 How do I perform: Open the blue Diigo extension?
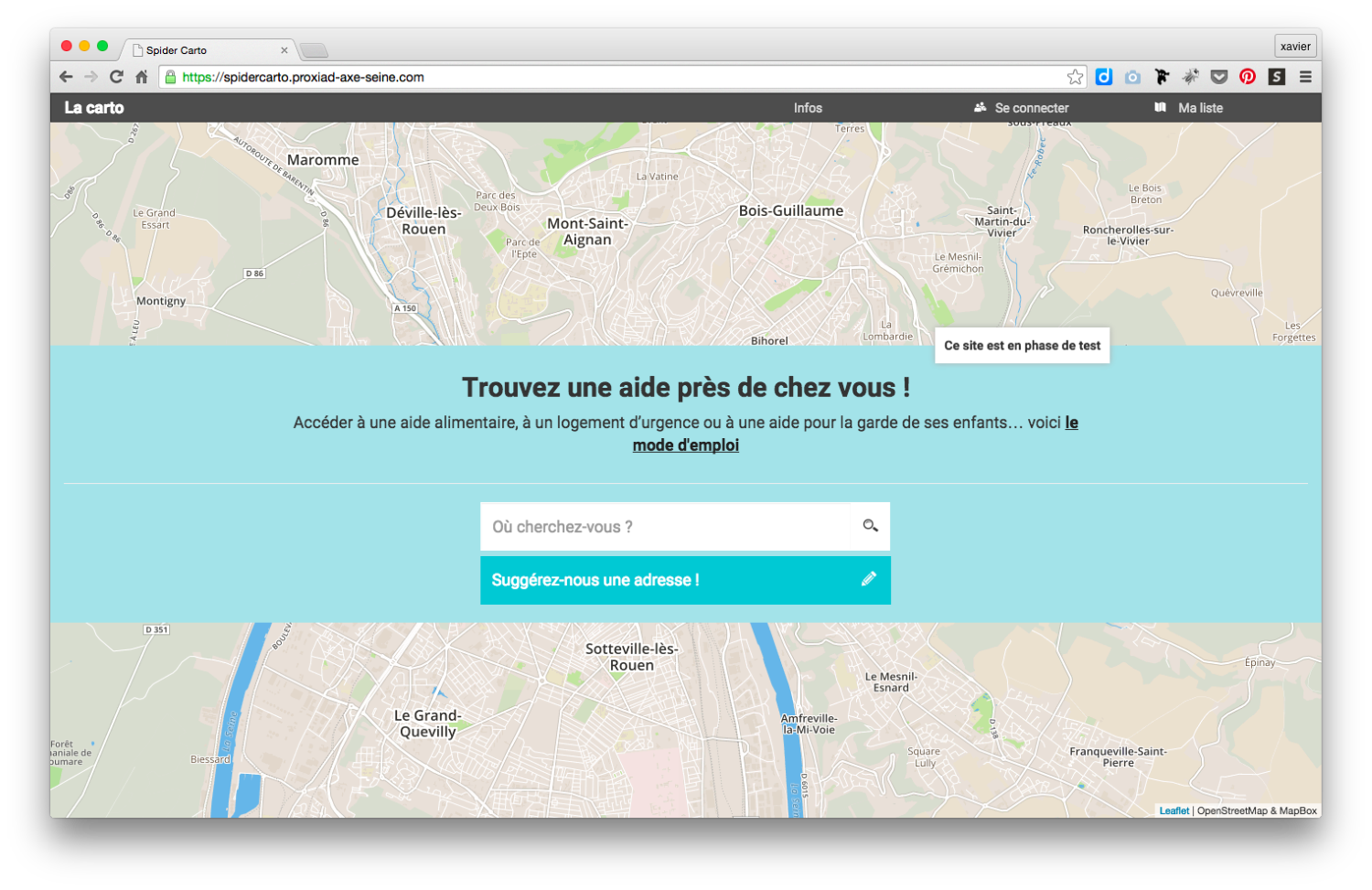pyautogui.click(x=1104, y=77)
